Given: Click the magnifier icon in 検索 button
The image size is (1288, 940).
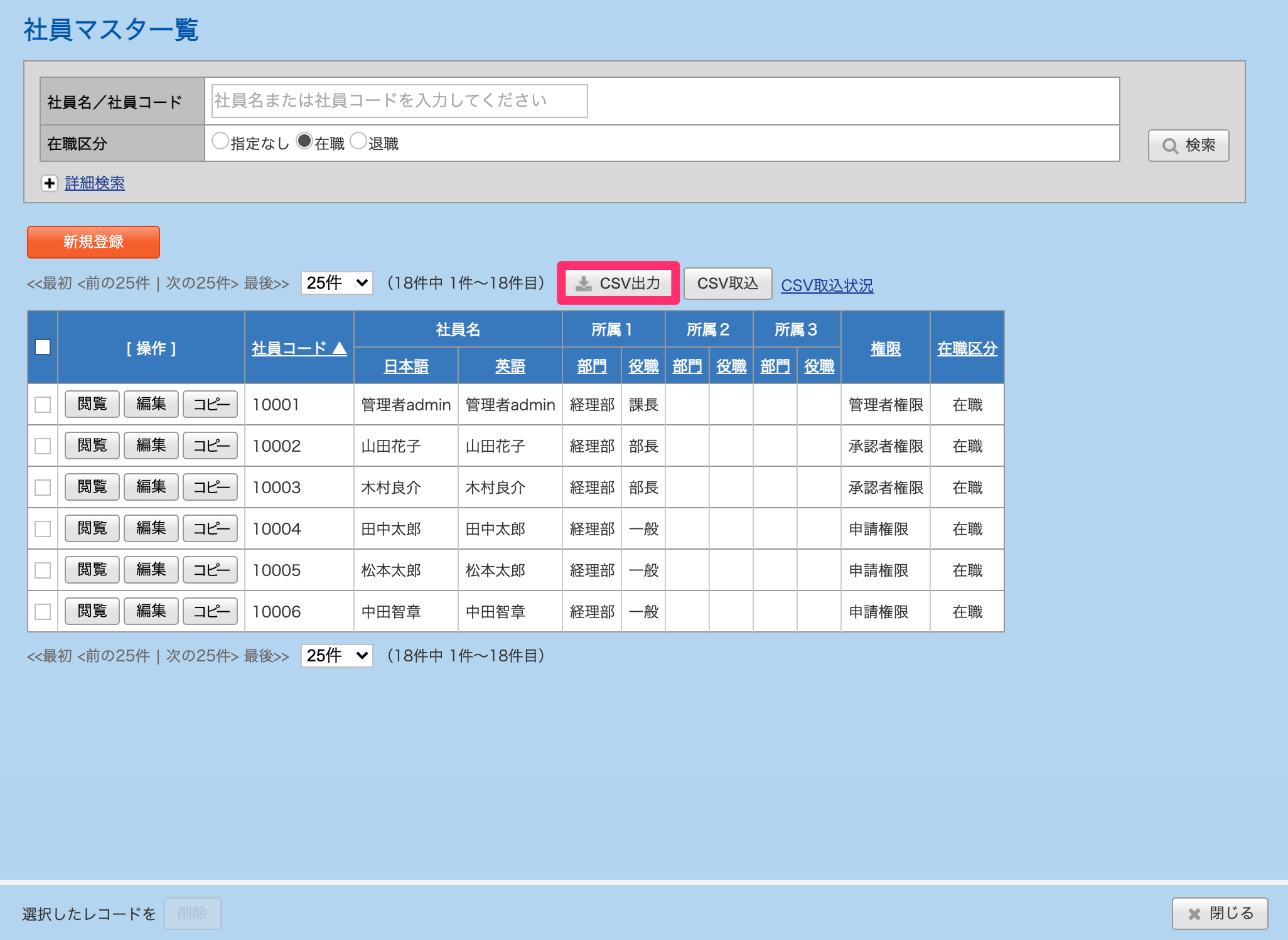Looking at the screenshot, I should [x=1170, y=146].
